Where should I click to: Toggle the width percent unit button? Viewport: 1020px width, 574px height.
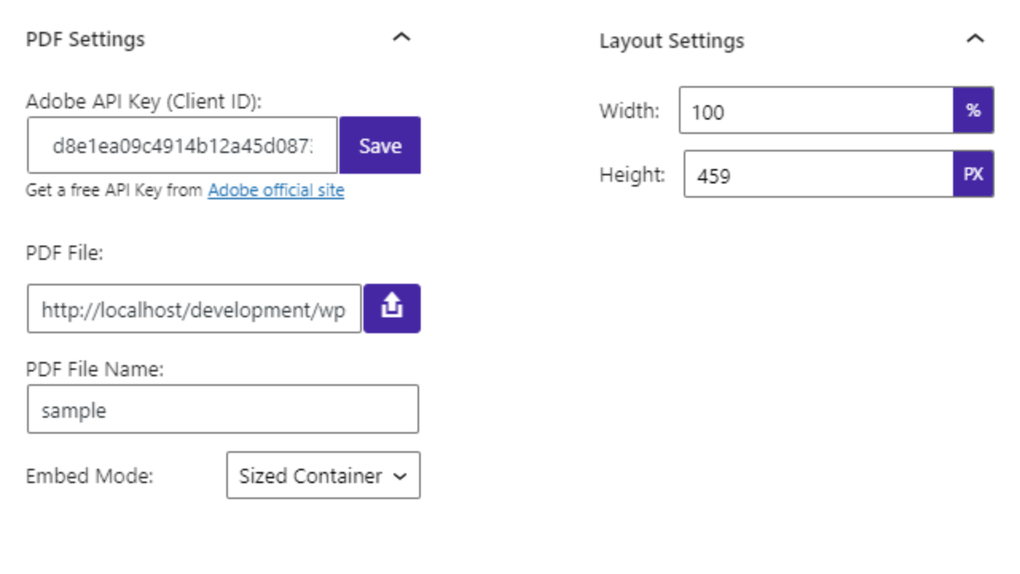pos(973,111)
